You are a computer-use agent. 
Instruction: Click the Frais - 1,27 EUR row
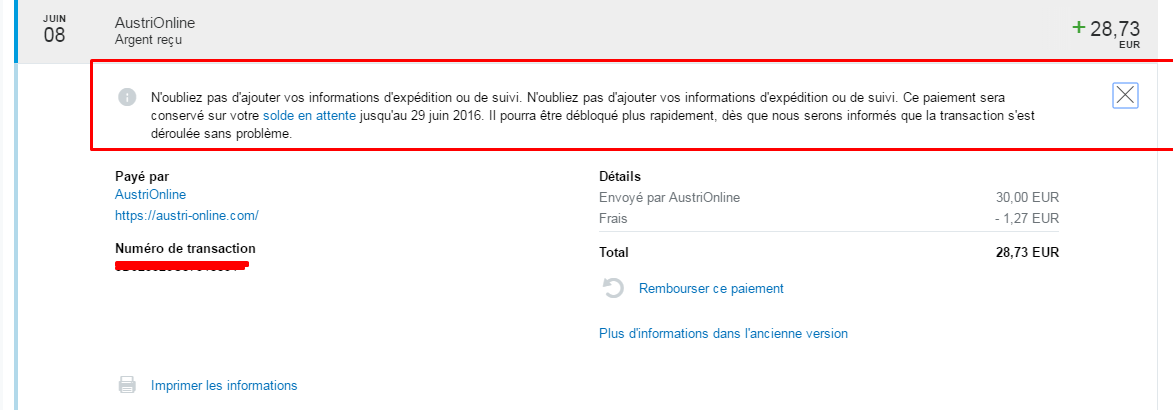coord(829,218)
